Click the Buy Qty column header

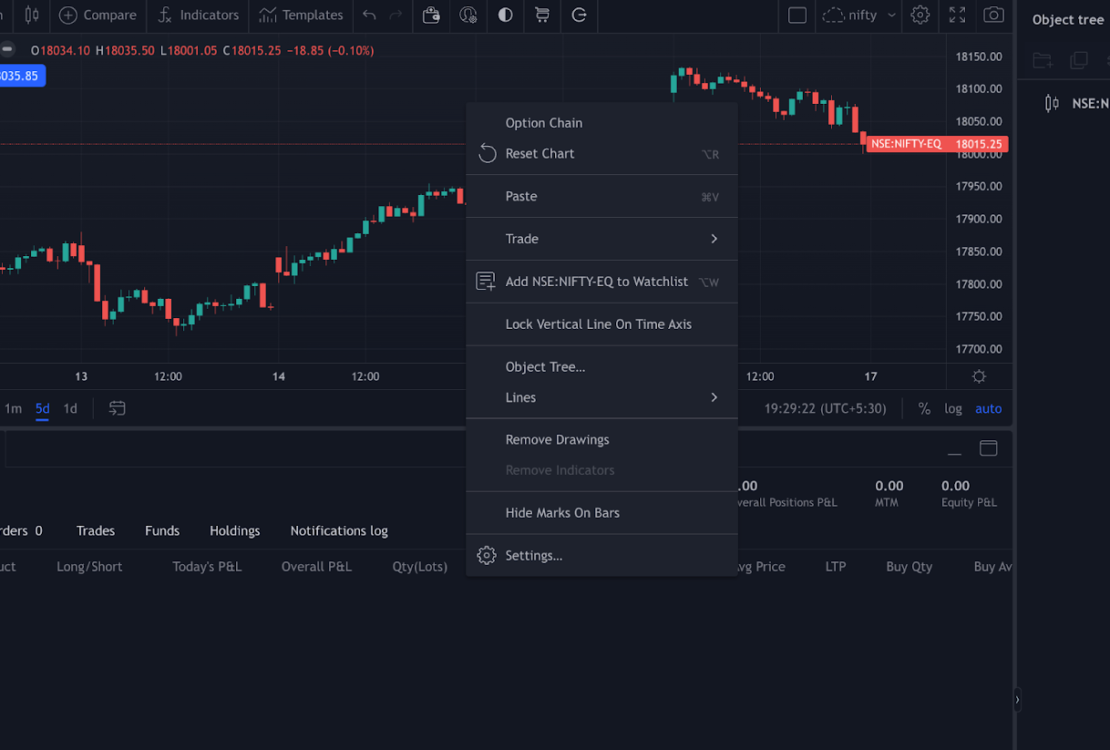(x=909, y=567)
